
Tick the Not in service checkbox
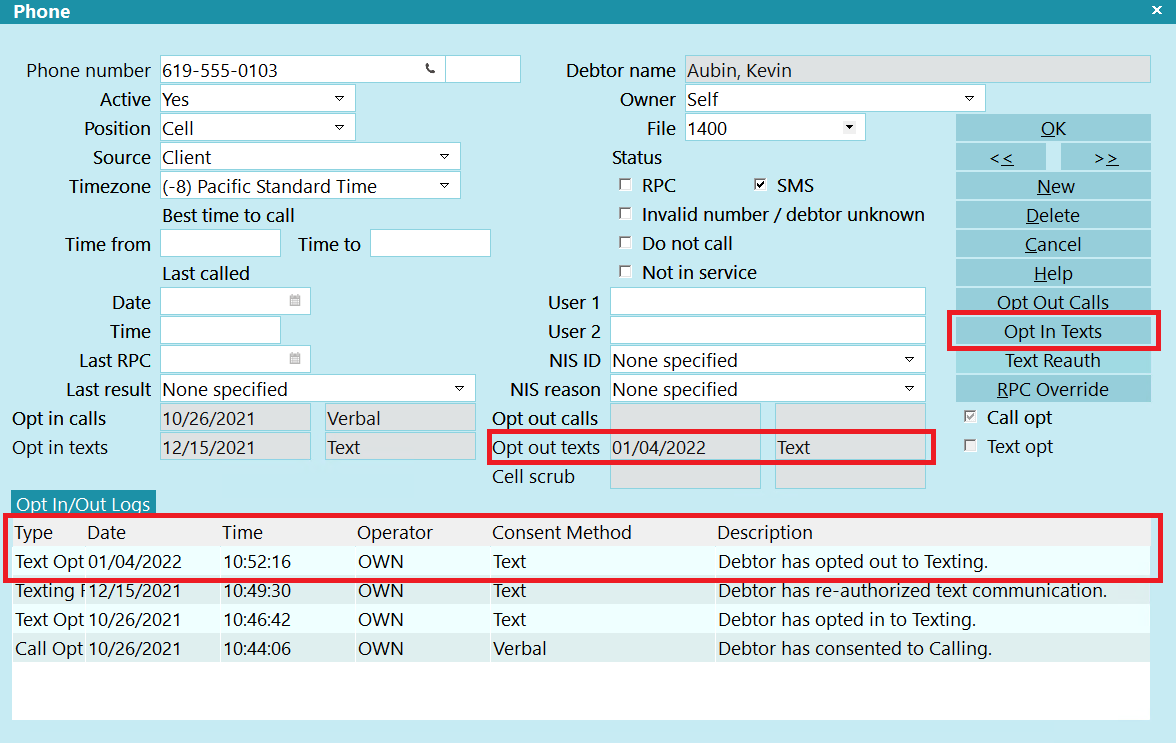[625, 272]
